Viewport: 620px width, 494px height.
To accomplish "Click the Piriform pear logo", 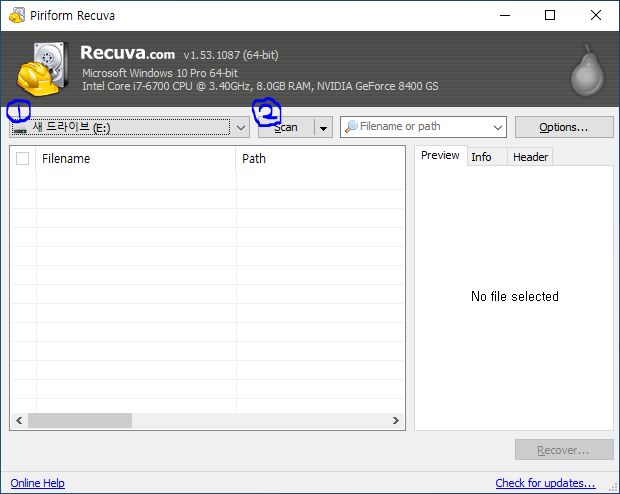I will pos(587,70).
